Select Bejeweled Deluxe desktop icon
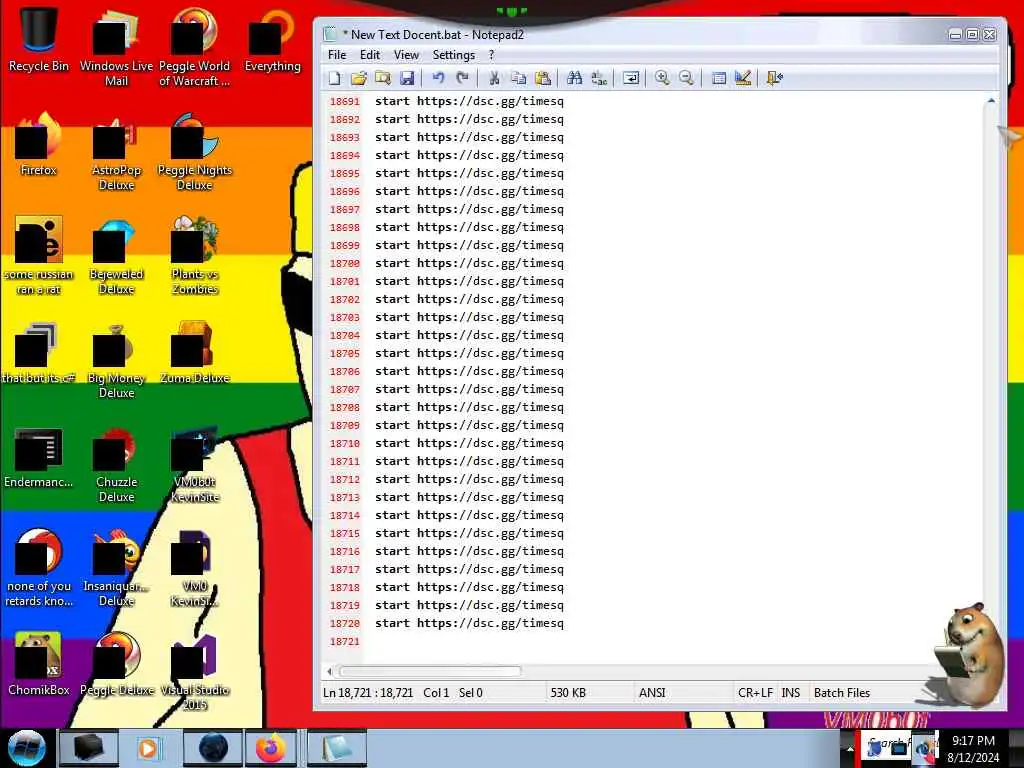 click(116, 255)
